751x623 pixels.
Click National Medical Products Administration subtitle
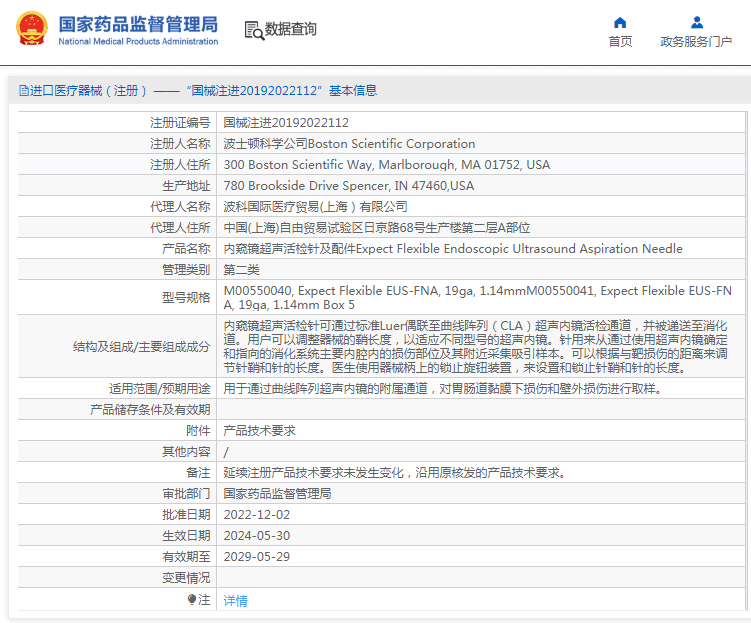pyautogui.click(x=138, y=42)
